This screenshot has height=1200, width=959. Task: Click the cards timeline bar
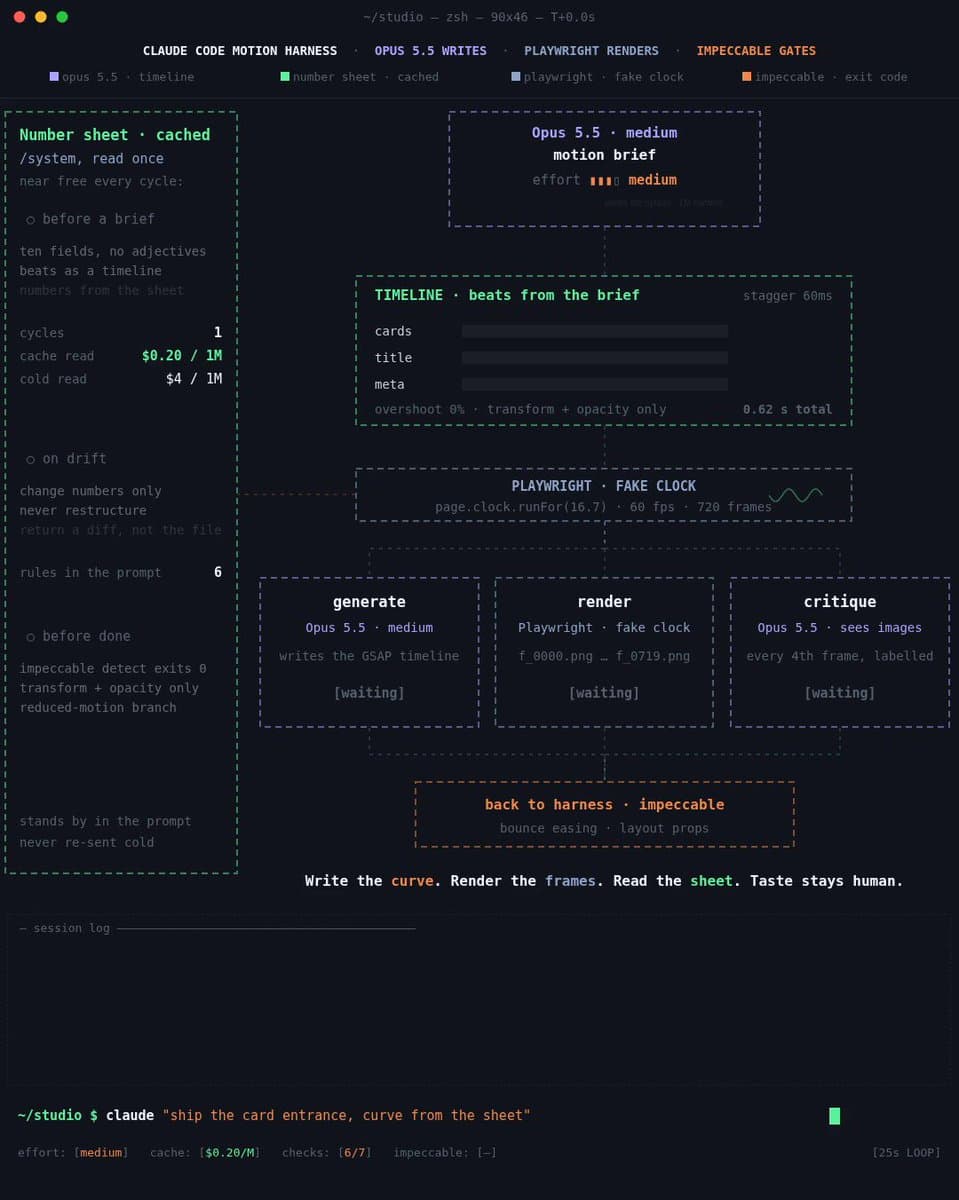[x=595, y=331]
